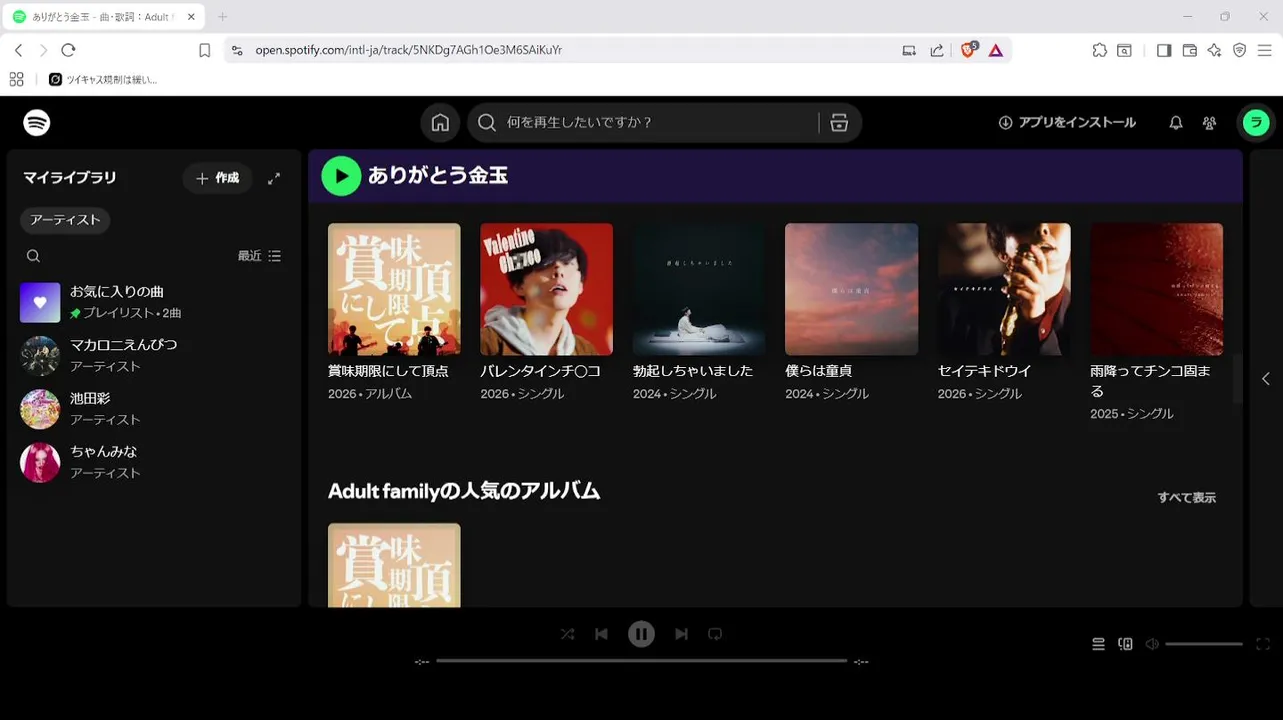Screen dimensions: 1283x720
Task: Open install app icon in address bar
Action: coord(909,50)
